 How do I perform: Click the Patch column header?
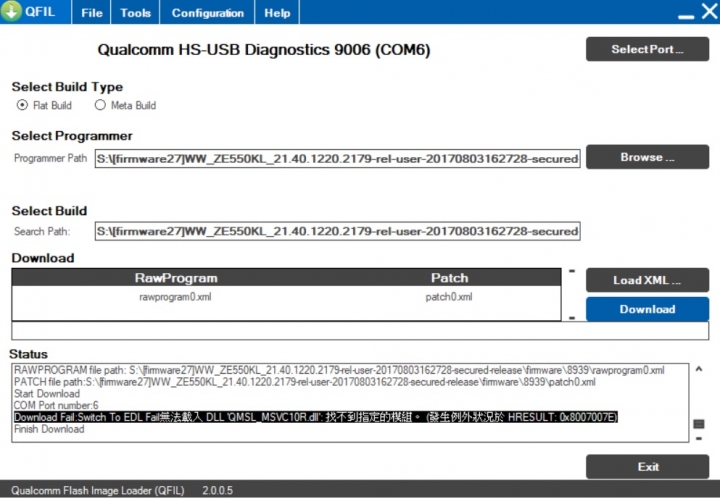[x=450, y=278]
